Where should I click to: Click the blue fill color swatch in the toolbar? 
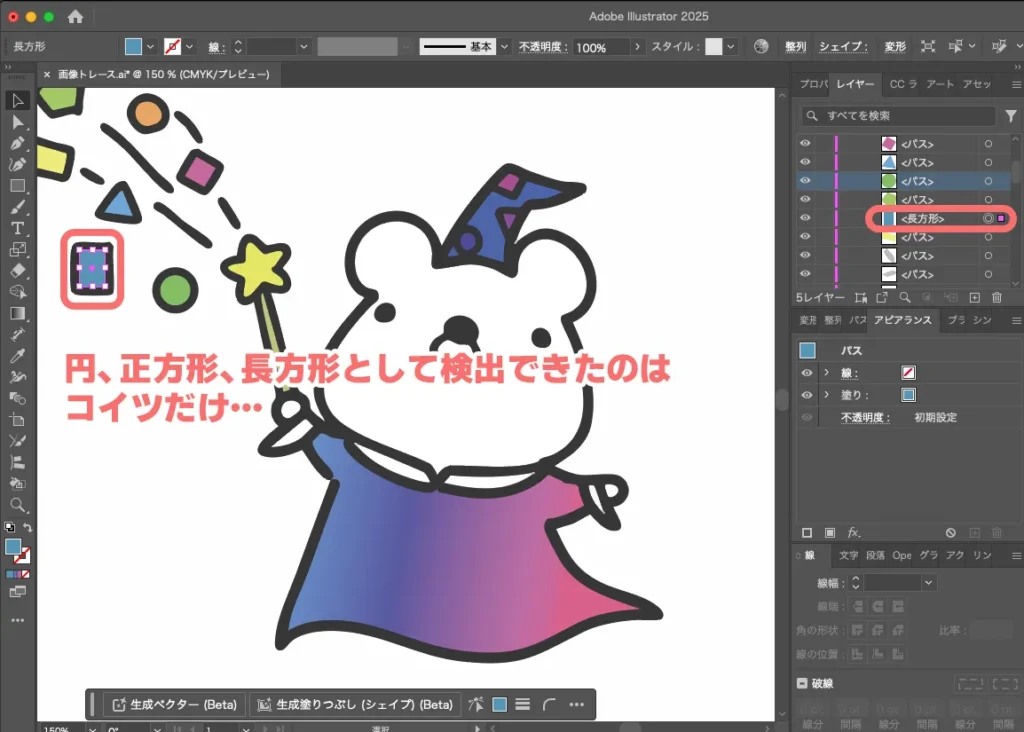(15, 548)
